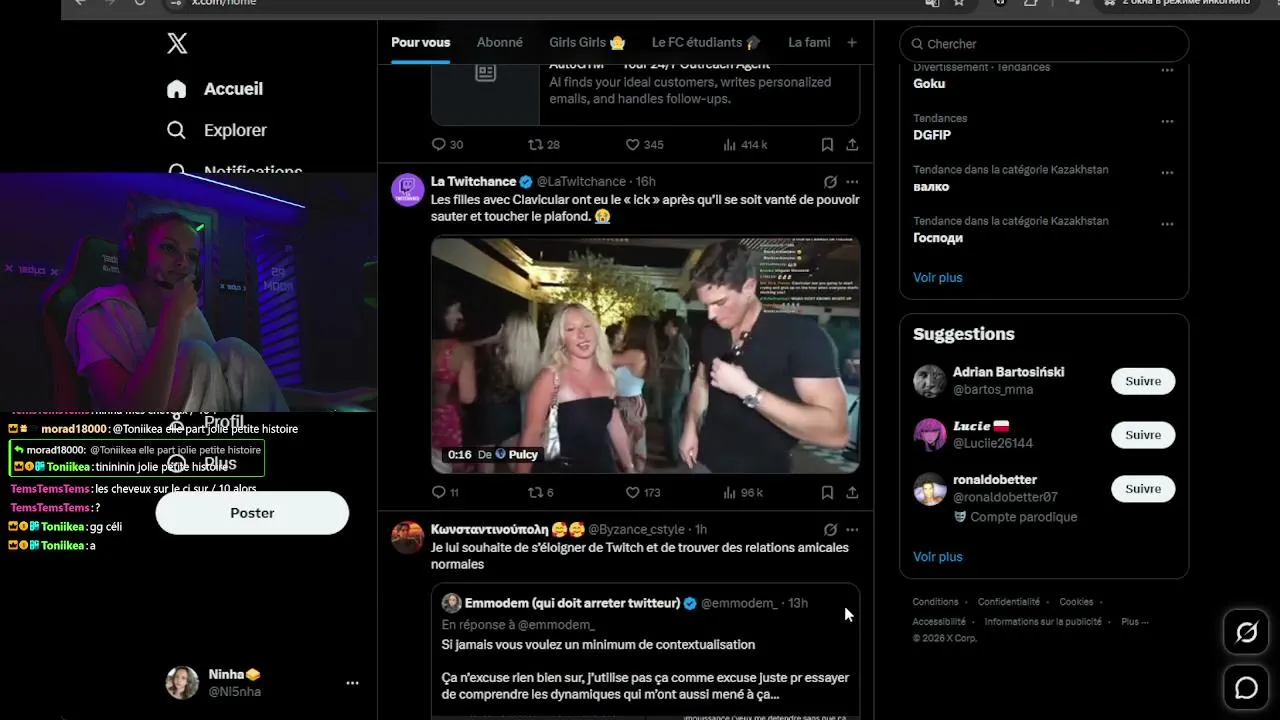Switch to the Abonné tab
Image resolution: width=1280 pixels, height=720 pixels.
[500, 42]
